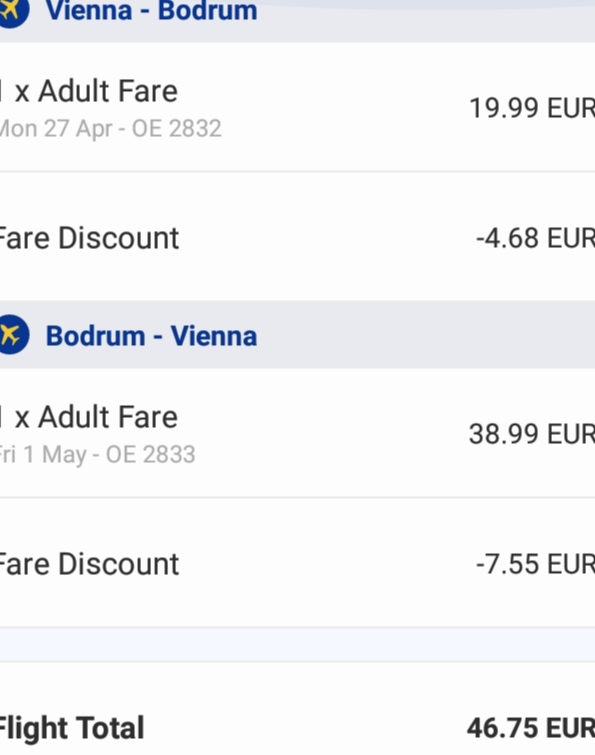Click the 38.99 EUR return fare price
This screenshot has width=595, height=755.
pyautogui.click(x=532, y=434)
